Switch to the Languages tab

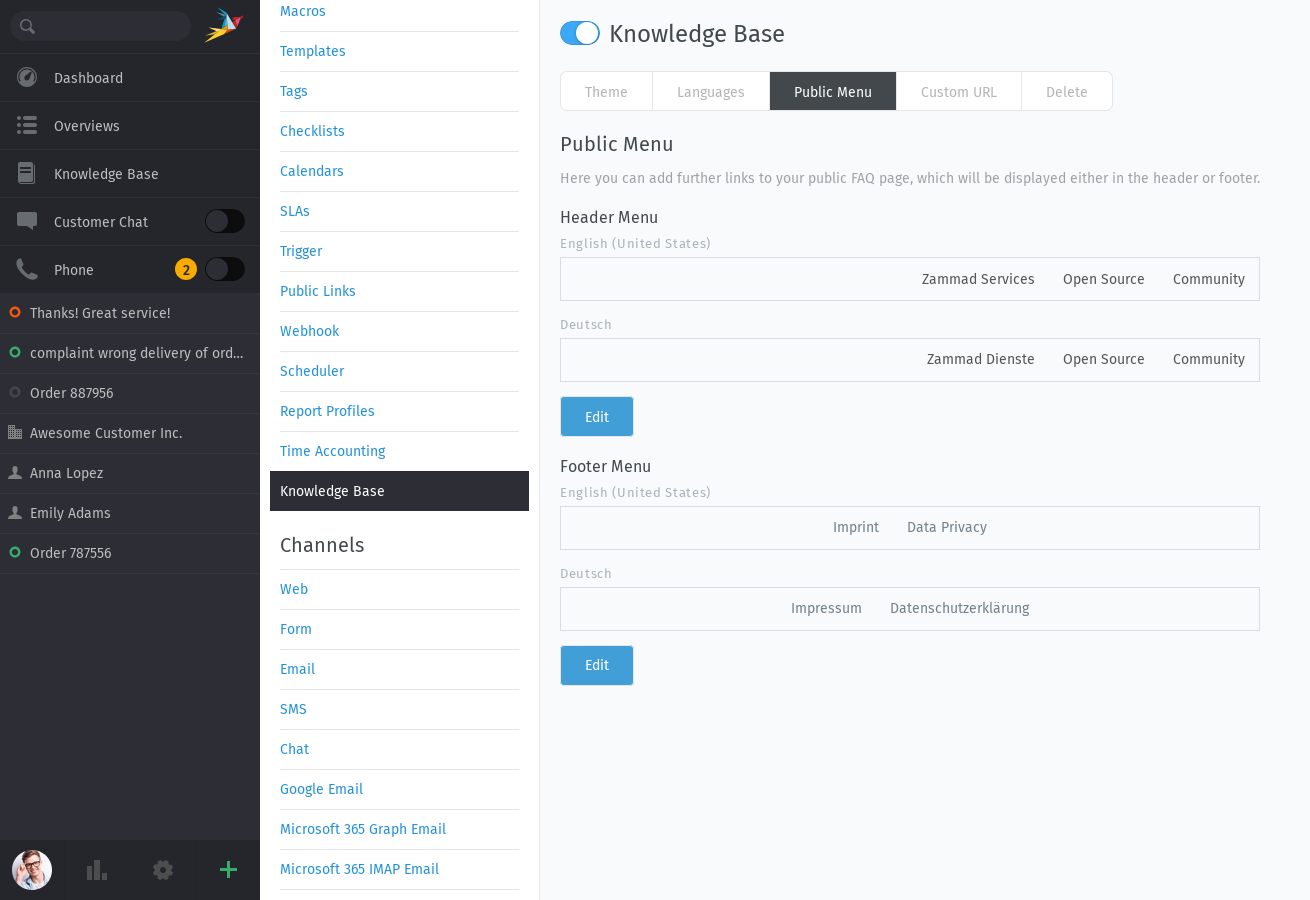711,91
